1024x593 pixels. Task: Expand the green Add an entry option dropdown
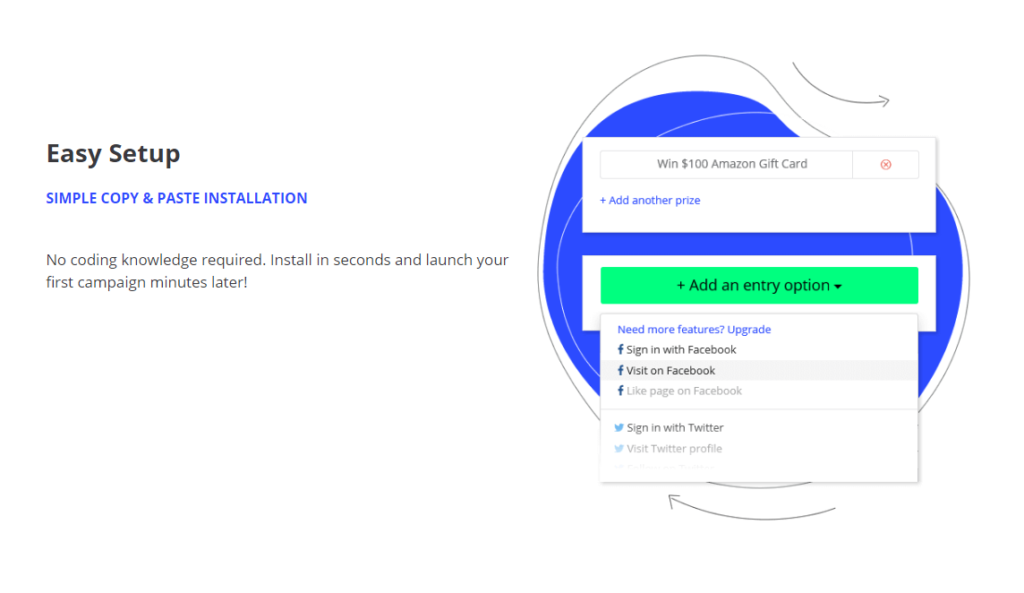758,285
